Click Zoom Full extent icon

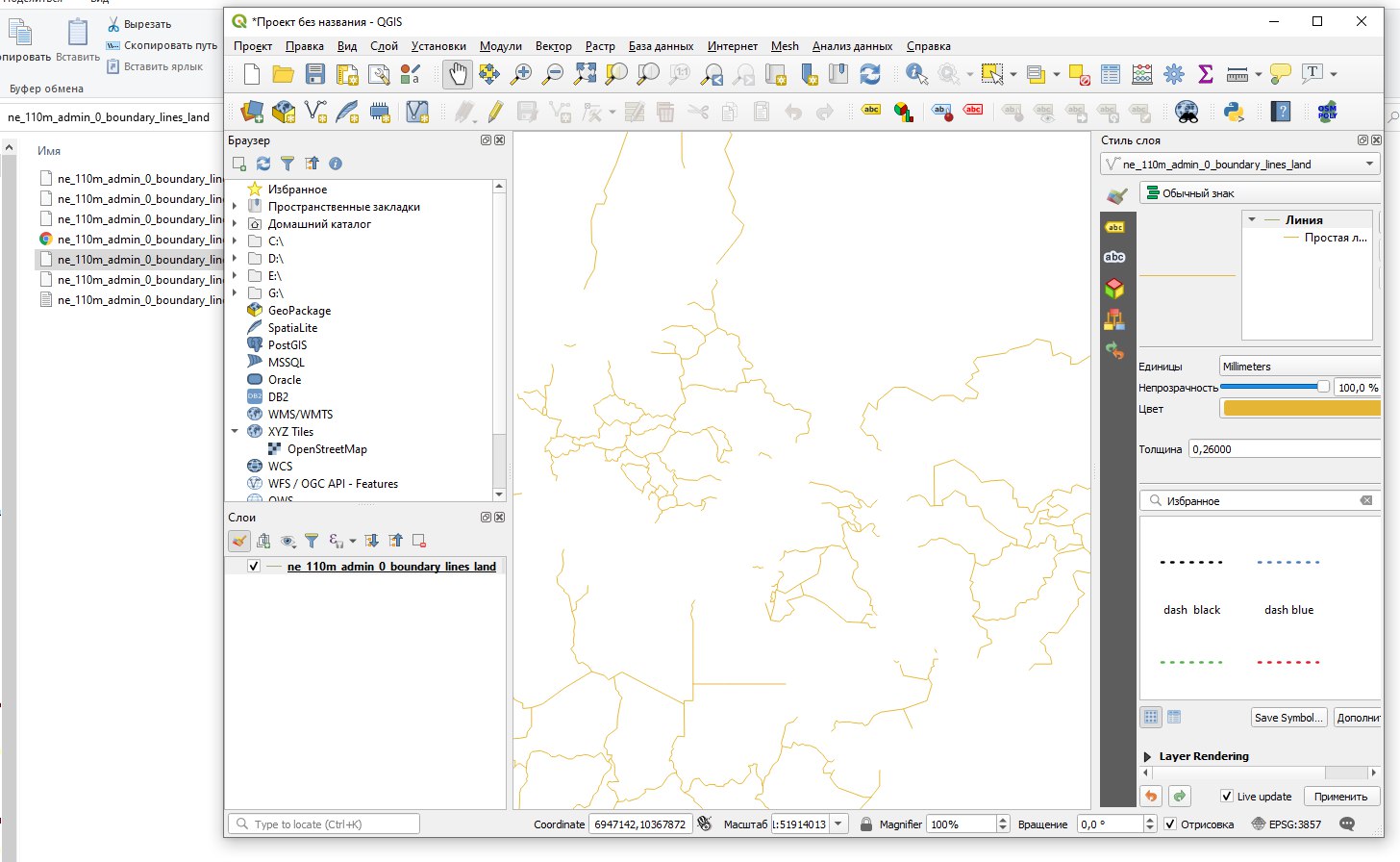click(x=585, y=74)
